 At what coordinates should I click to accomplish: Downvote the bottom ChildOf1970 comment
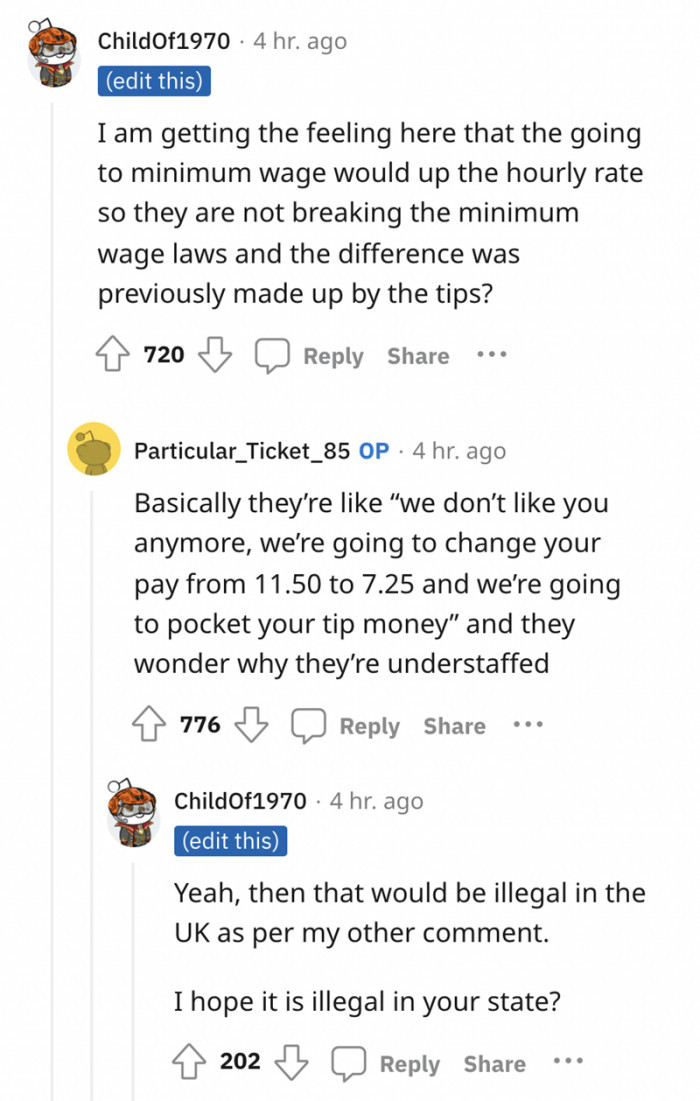tap(291, 1062)
